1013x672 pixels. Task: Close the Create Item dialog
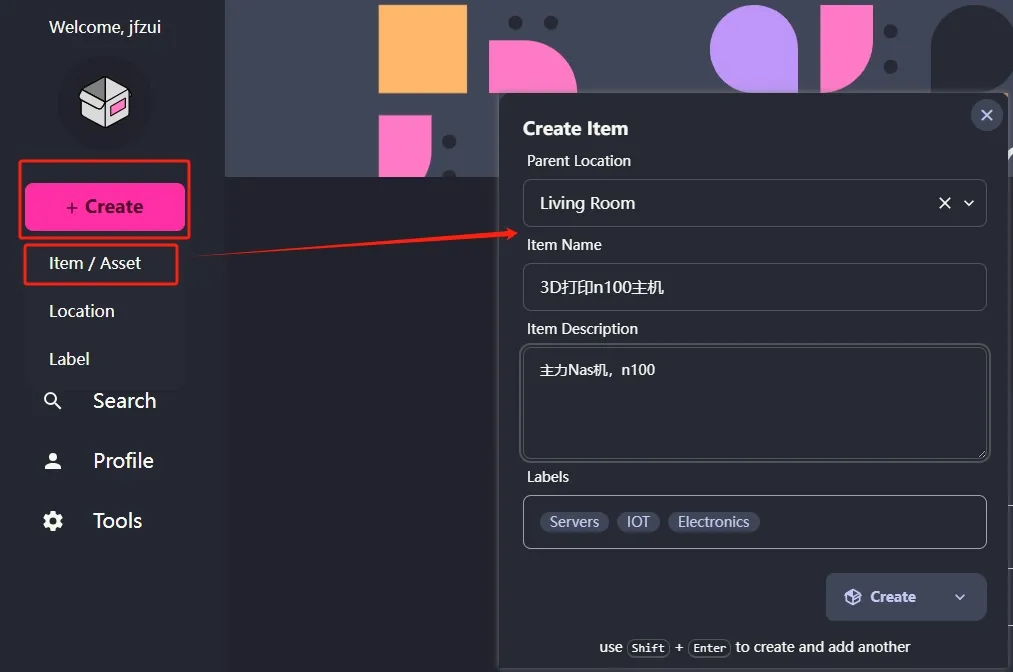click(986, 115)
